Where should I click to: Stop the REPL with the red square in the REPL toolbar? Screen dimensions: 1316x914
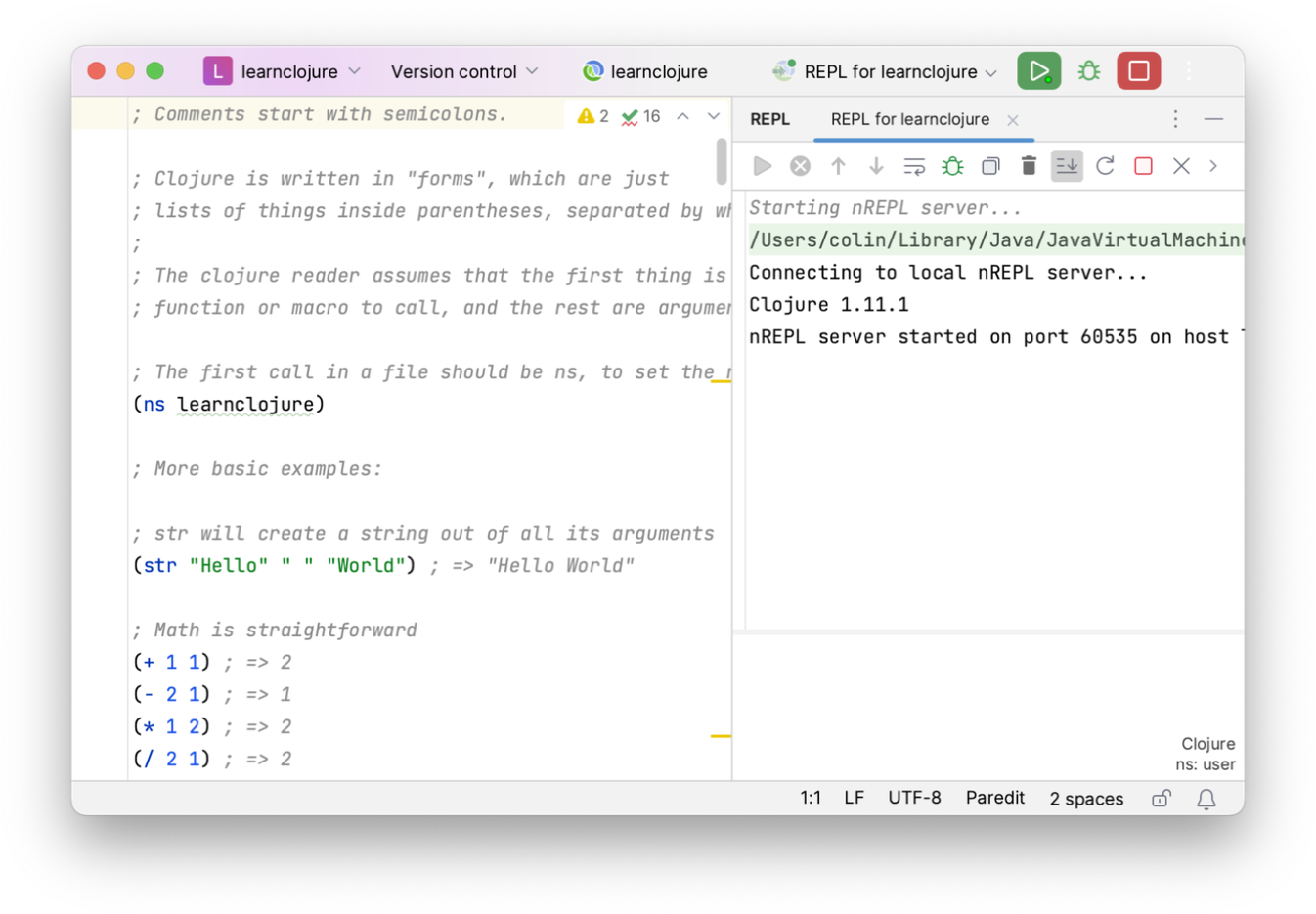1143,166
